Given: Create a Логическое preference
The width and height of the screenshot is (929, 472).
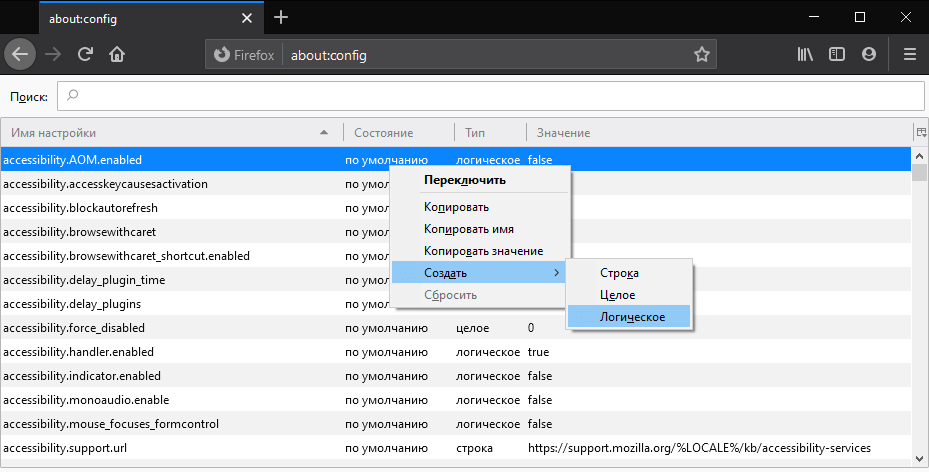Looking at the screenshot, I should (629, 317).
